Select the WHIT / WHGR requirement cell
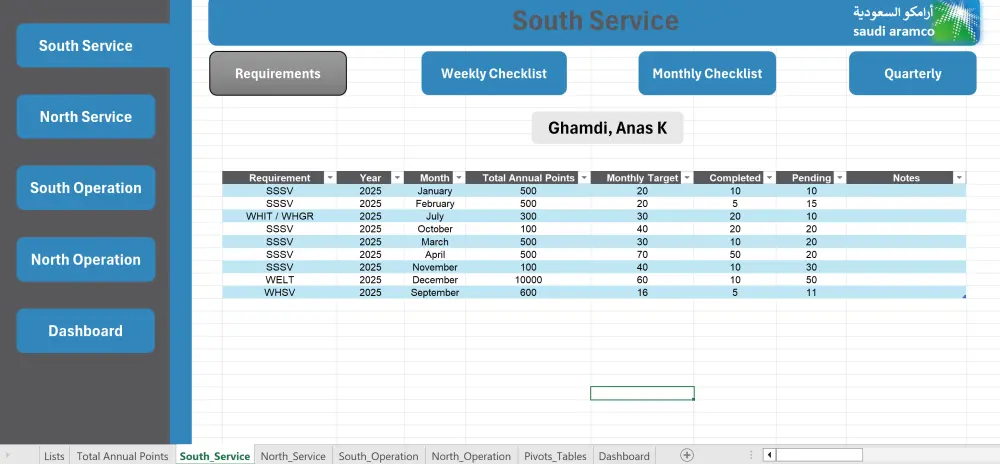The height and width of the screenshot is (464, 1000). (x=279, y=216)
